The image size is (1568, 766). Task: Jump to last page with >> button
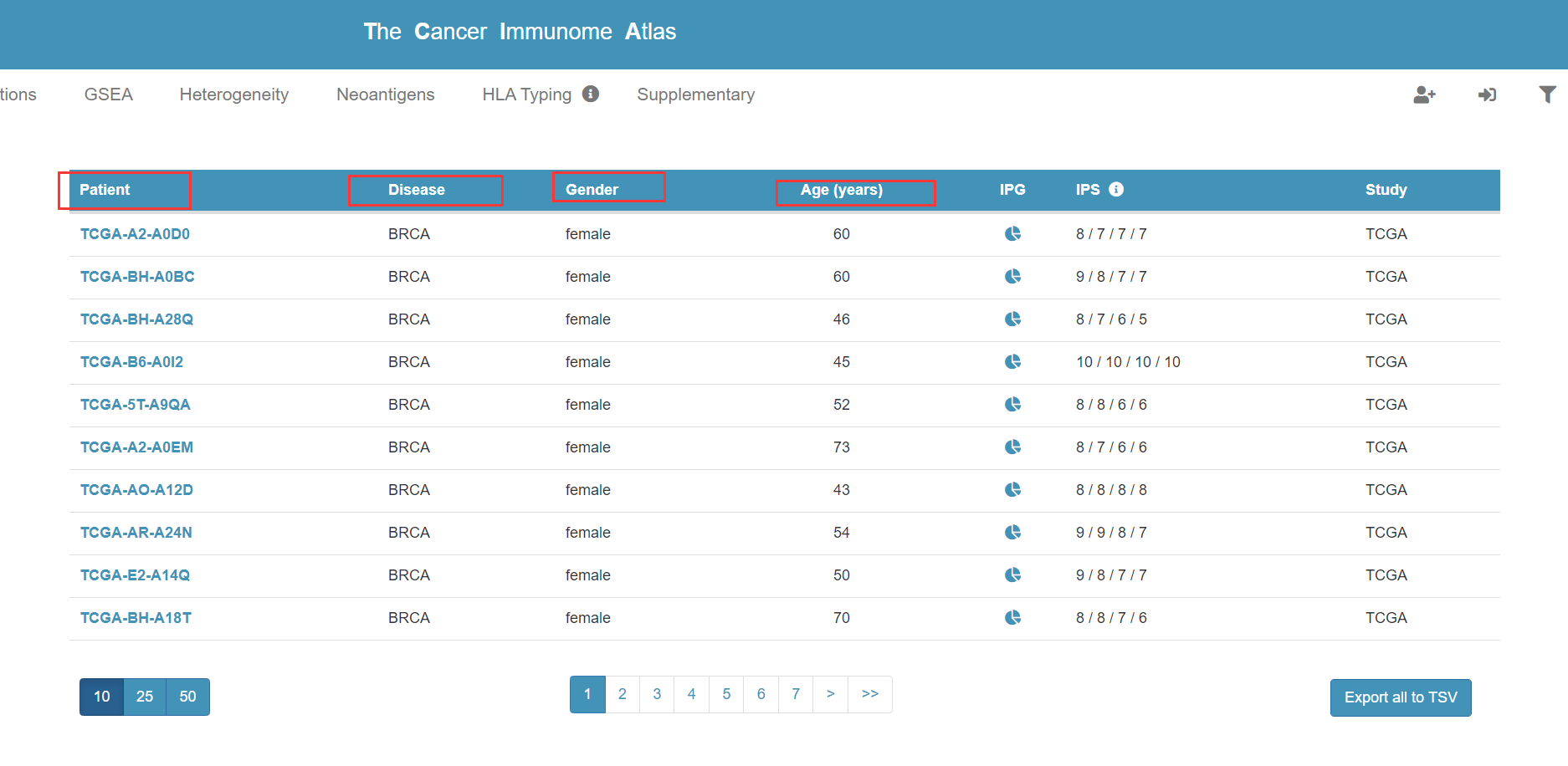point(870,694)
